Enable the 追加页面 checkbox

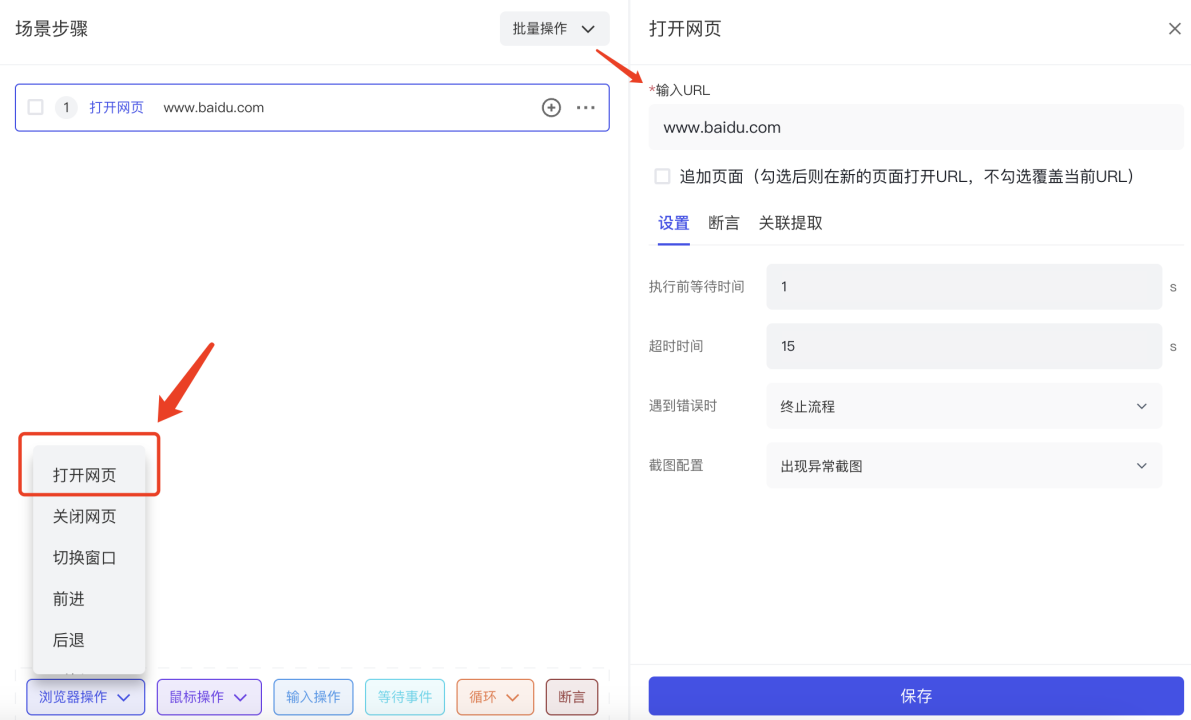[662, 176]
